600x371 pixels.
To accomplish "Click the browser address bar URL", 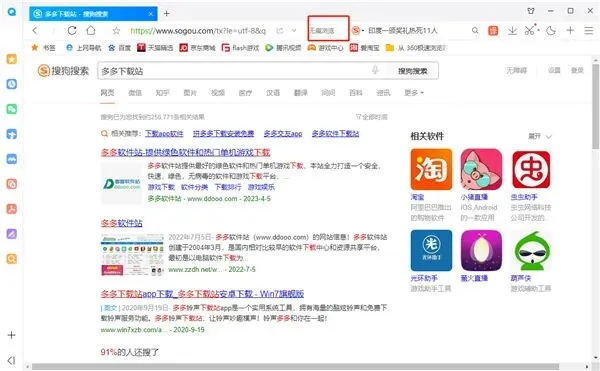I will click(198, 31).
